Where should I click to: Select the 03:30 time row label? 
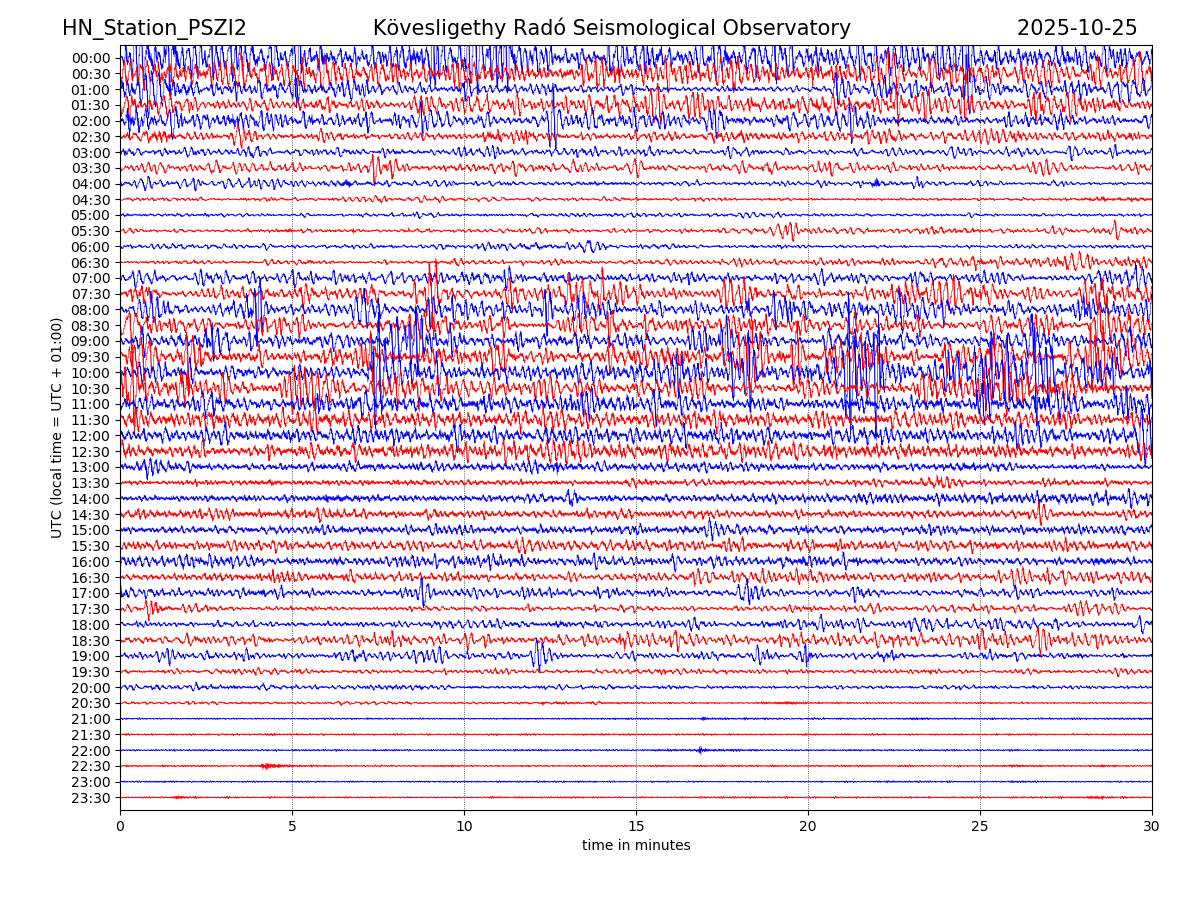point(90,168)
